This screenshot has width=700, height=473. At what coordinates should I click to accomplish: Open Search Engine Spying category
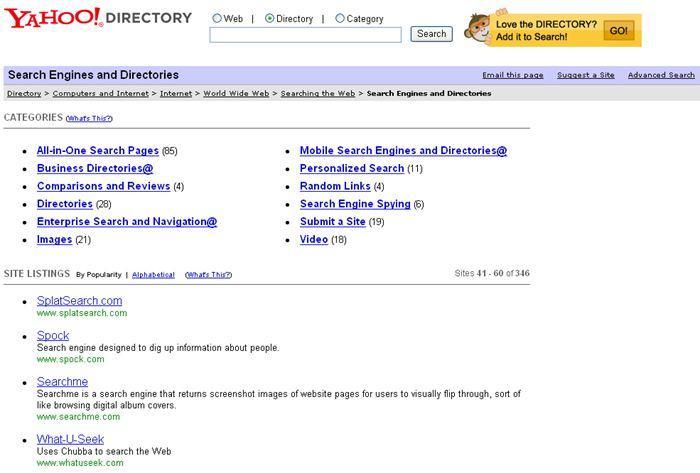tap(355, 204)
